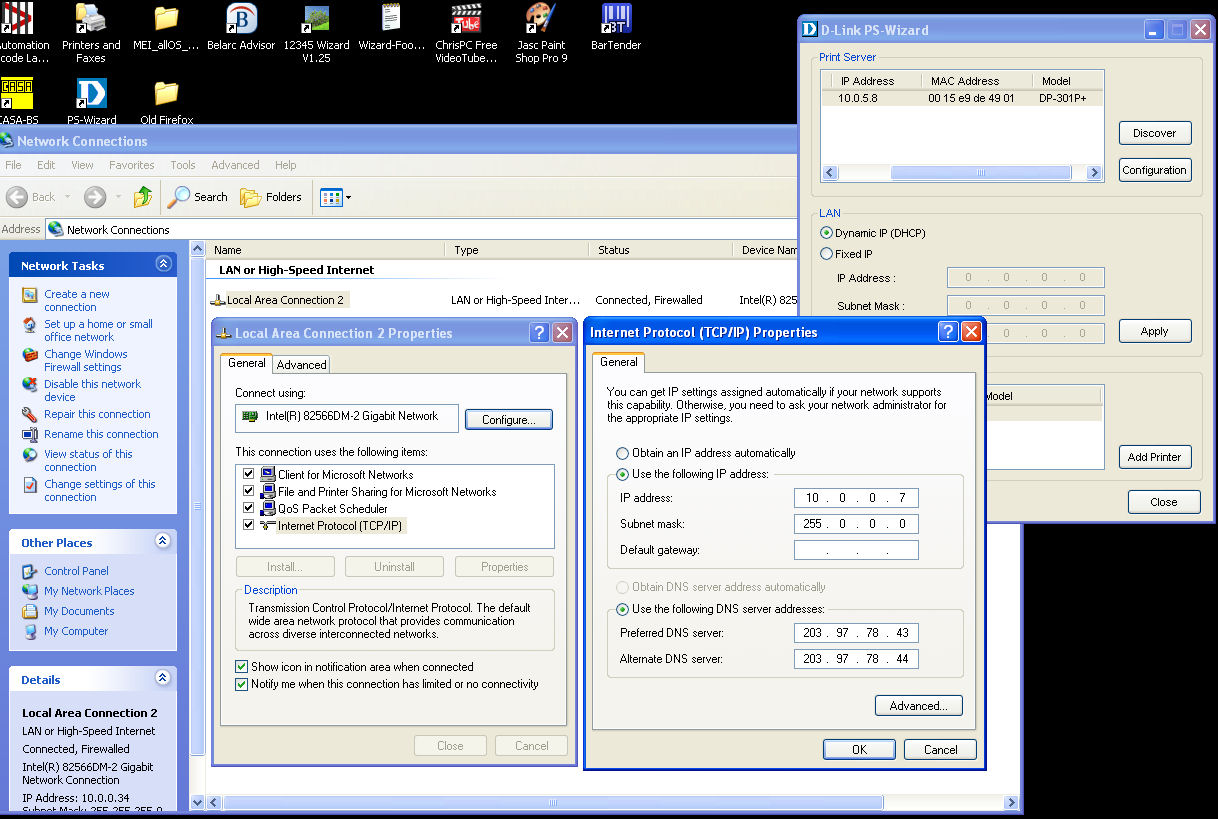
Task: Collapse the Network Tasks panel
Action: (x=163, y=265)
